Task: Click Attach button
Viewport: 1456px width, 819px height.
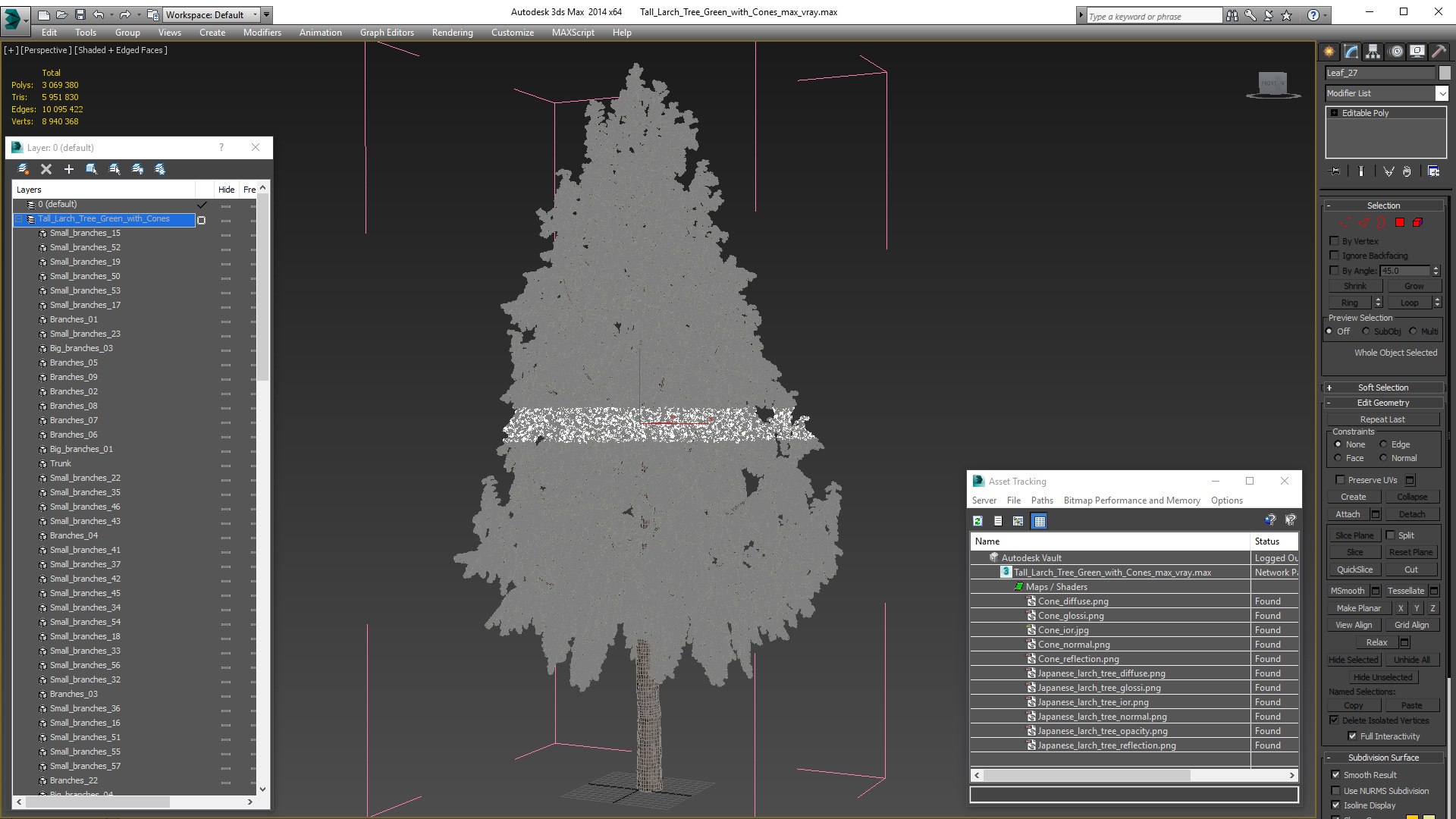Action: tap(1348, 514)
